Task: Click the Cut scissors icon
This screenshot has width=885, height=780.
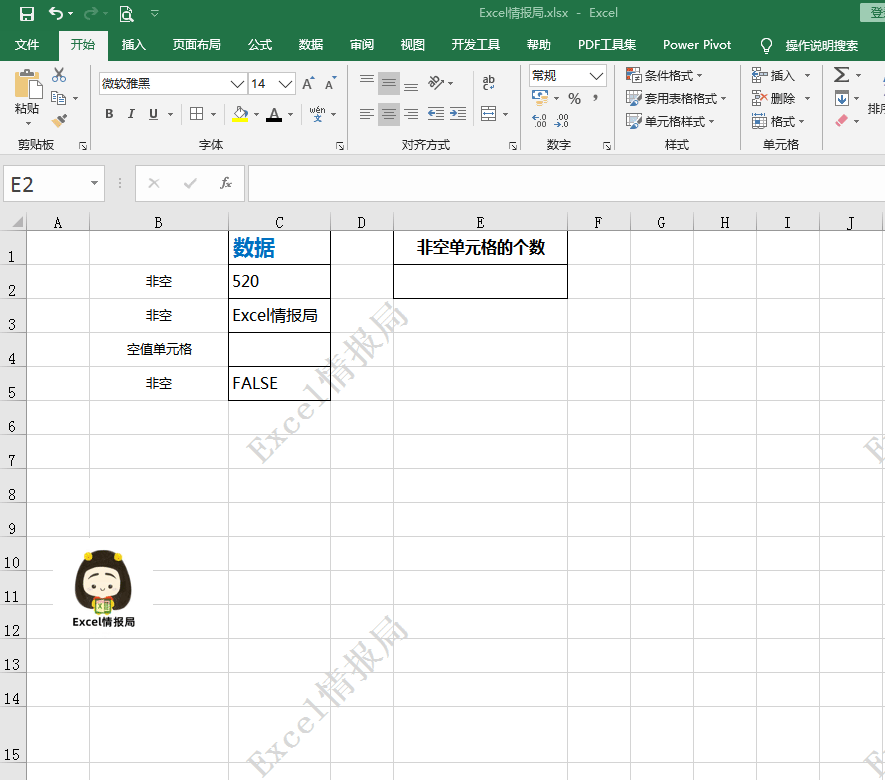Action: (59, 75)
